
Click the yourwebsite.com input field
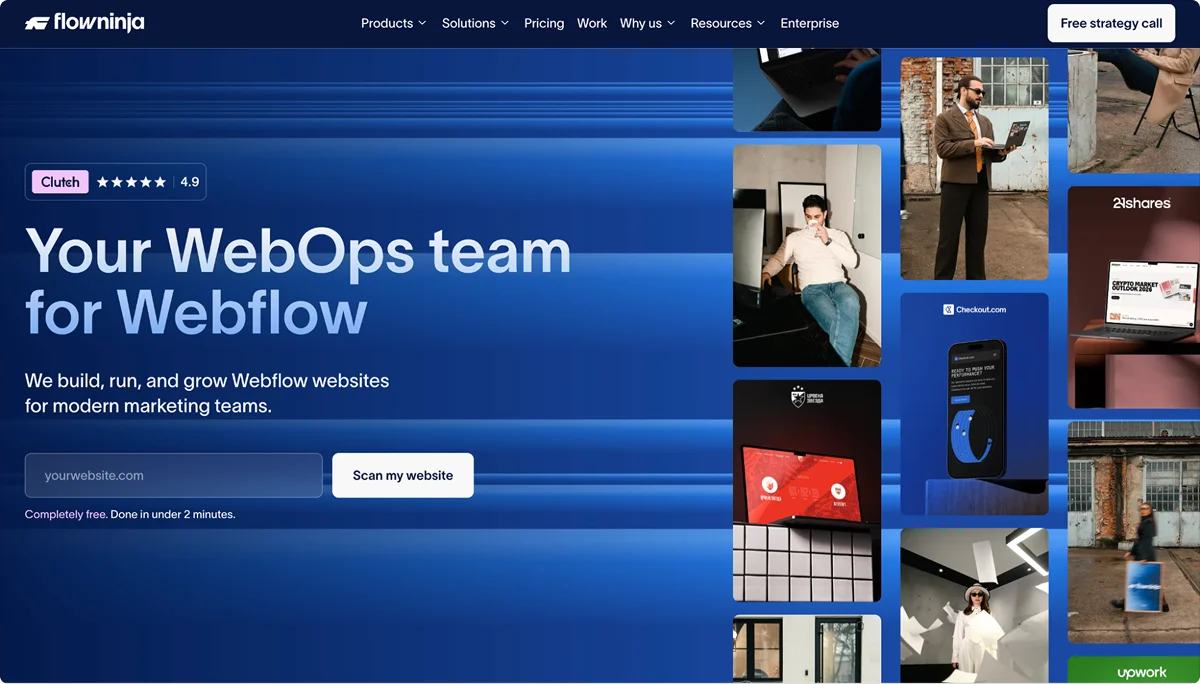tap(173, 475)
